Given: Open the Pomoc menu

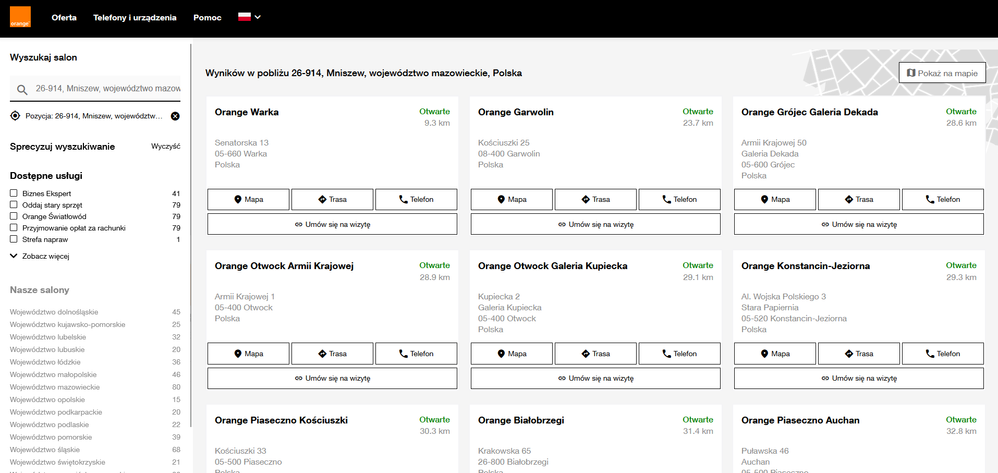Looking at the screenshot, I should click(207, 18).
